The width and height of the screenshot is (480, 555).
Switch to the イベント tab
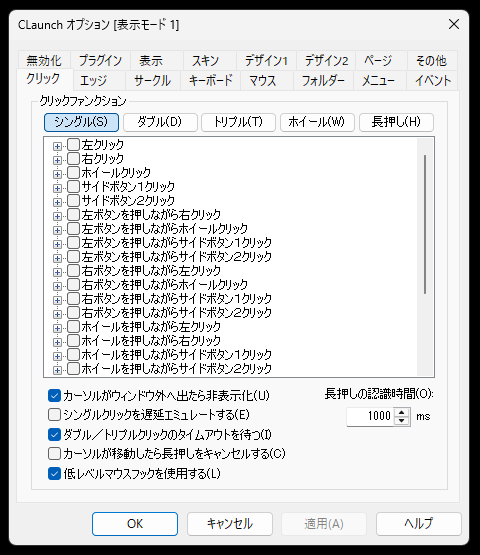click(x=433, y=81)
